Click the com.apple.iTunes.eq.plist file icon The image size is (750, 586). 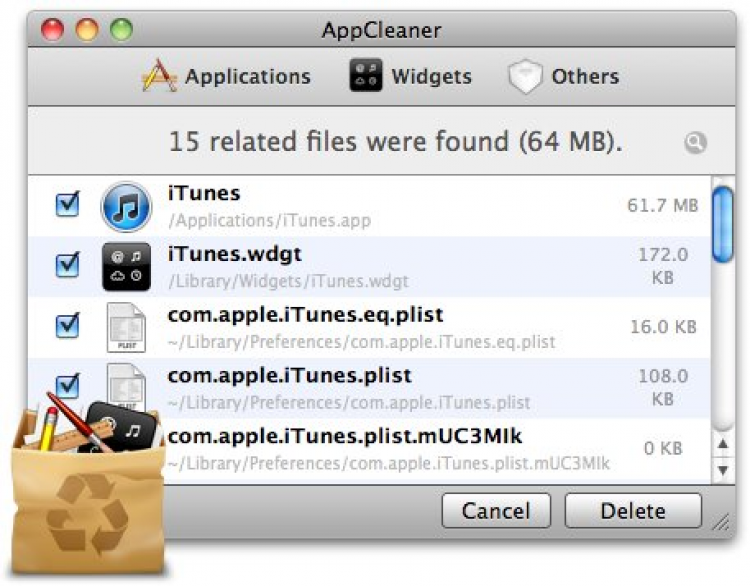[126, 327]
